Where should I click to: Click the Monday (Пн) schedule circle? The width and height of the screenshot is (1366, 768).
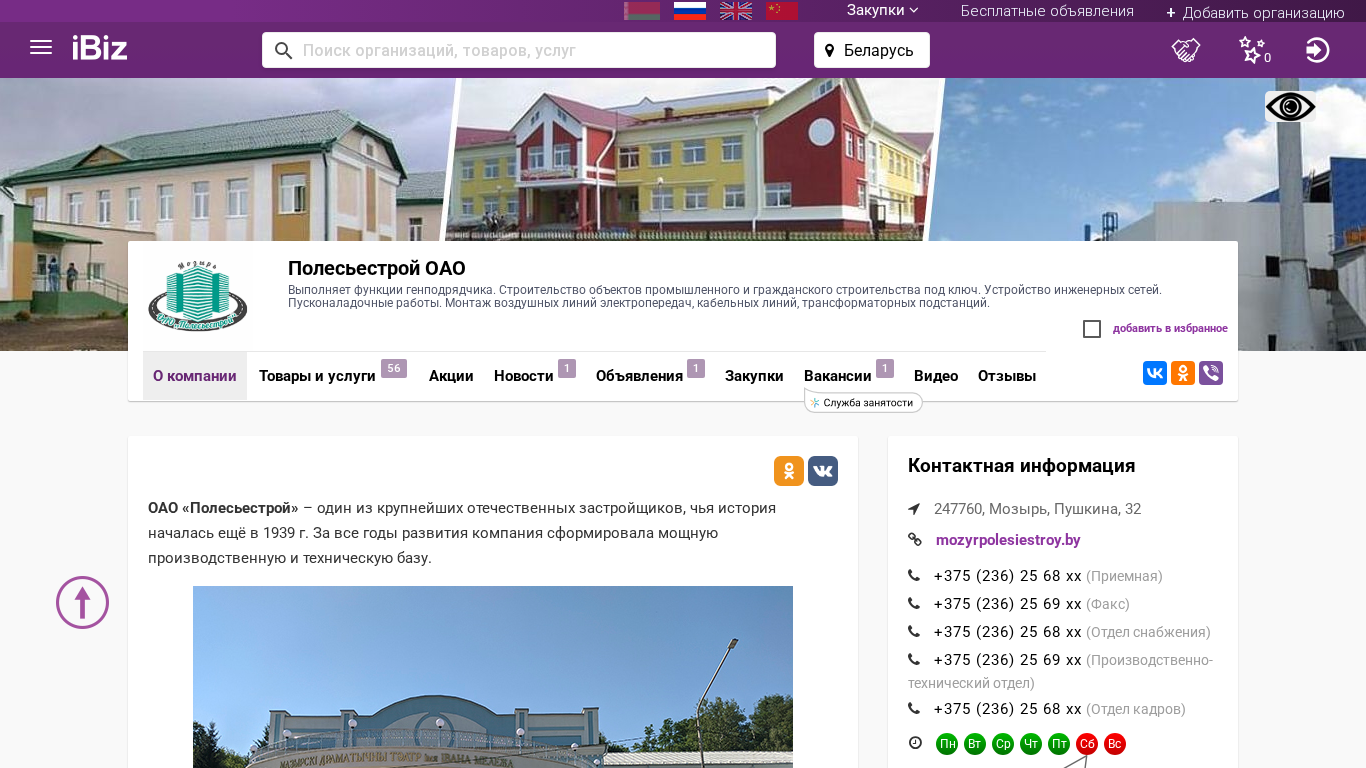pos(947,744)
